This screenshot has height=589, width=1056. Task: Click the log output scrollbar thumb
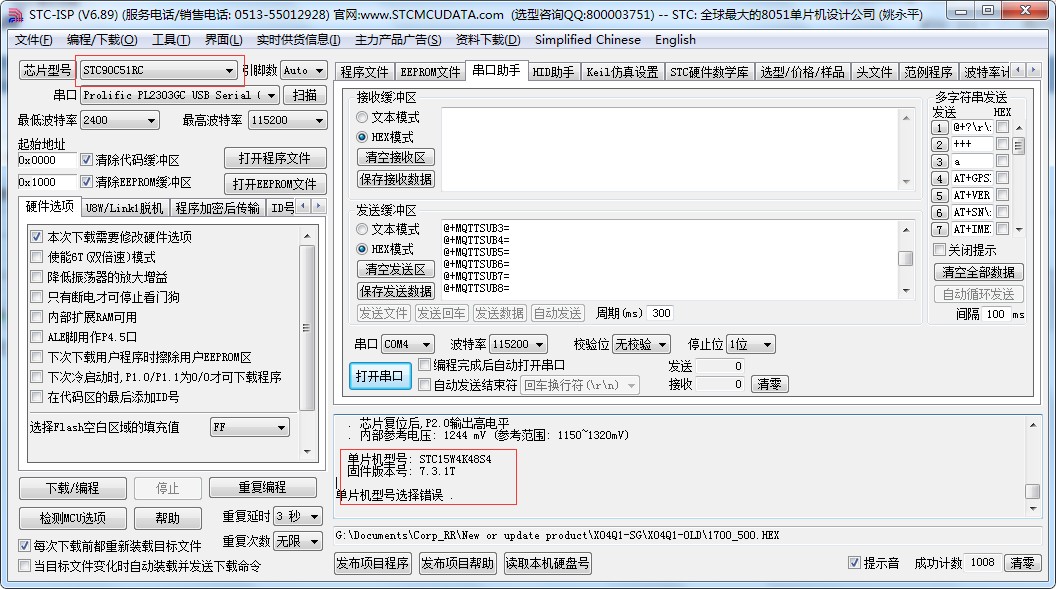1032,491
